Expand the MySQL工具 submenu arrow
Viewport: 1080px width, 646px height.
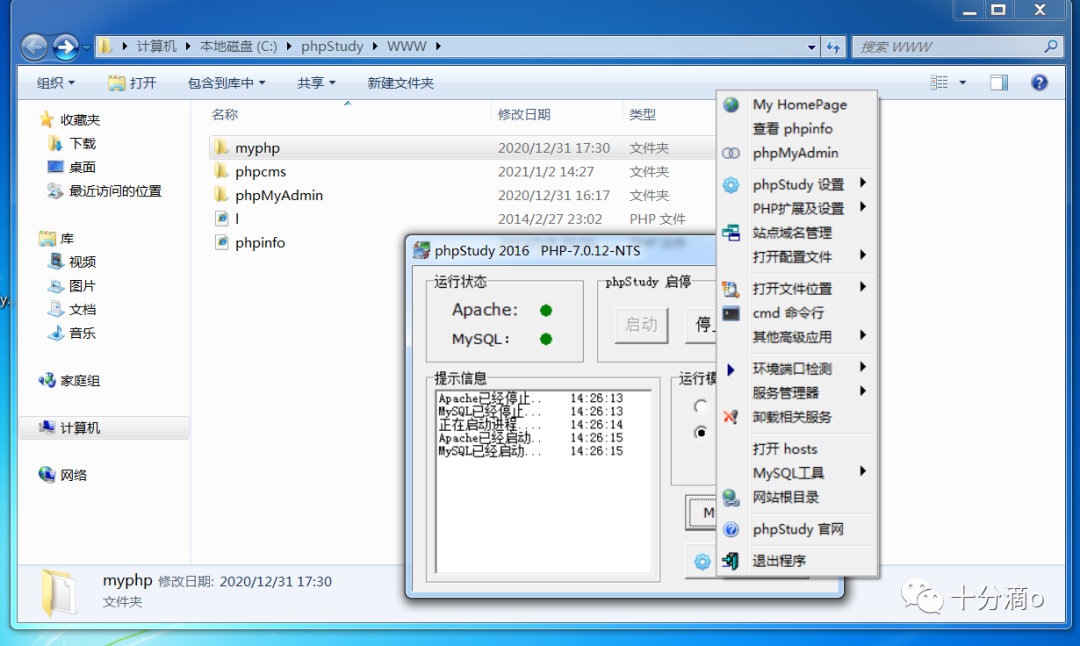[862, 472]
